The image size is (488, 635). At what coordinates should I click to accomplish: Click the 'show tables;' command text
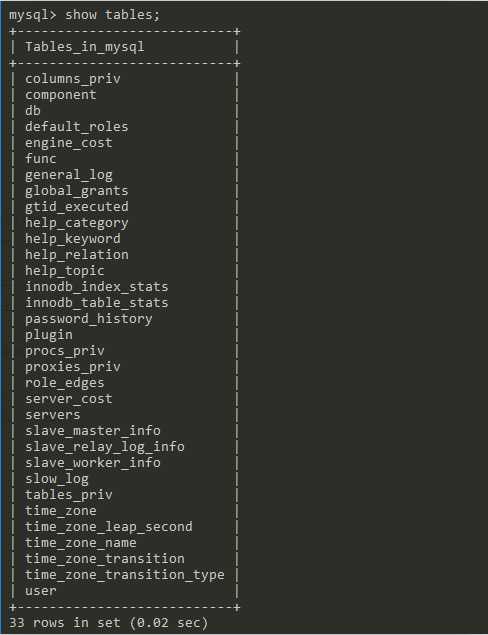[113, 15]
